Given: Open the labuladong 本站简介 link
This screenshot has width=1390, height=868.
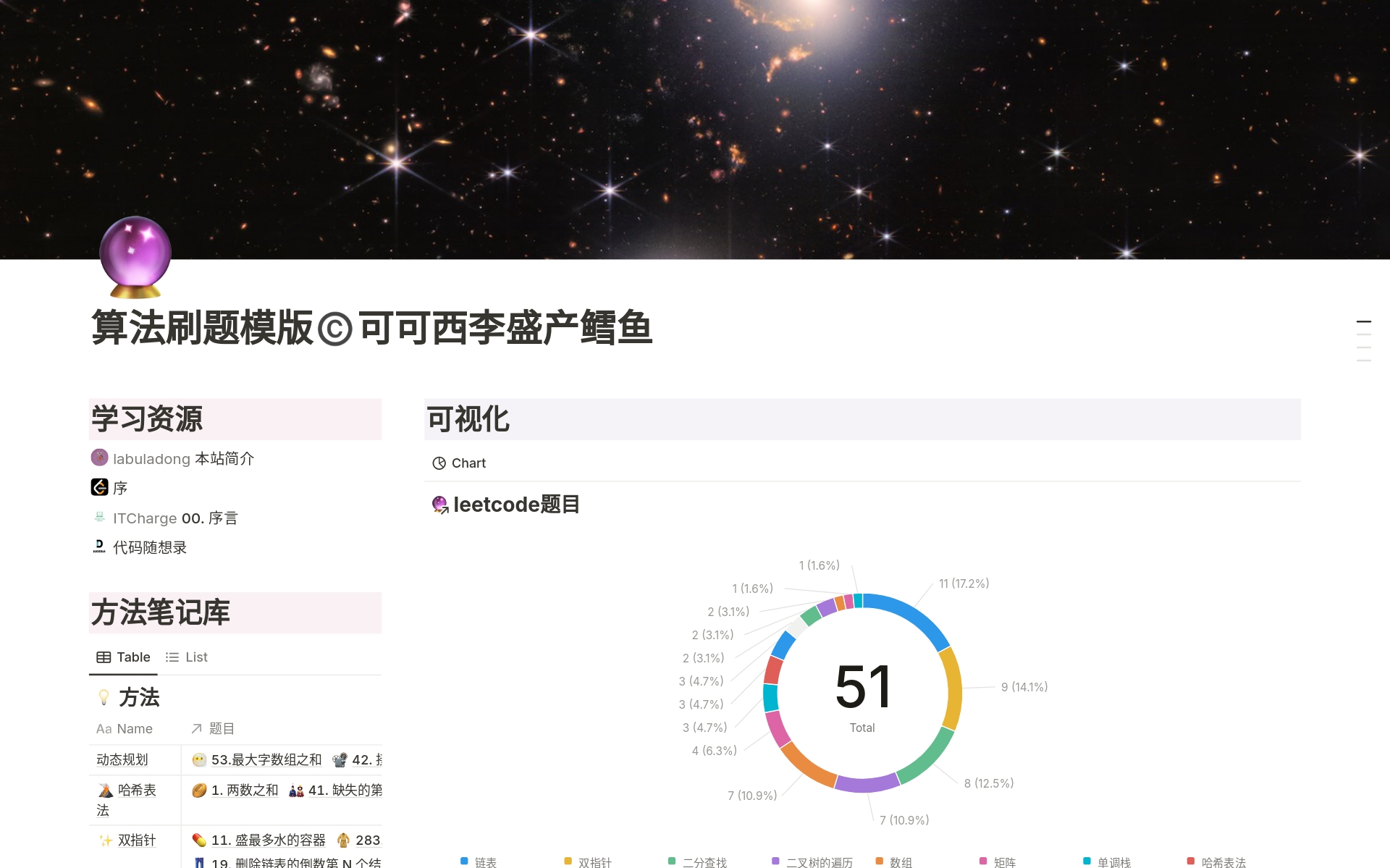Looking at the screenshot, I should [x=183, y=459].
